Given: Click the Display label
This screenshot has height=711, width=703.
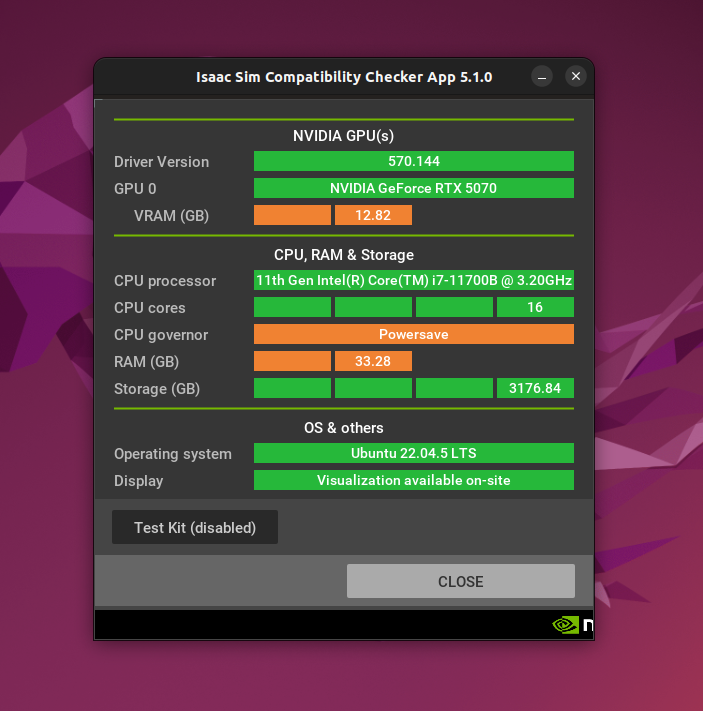Looking at the screenshot, I should click(138, 481).
